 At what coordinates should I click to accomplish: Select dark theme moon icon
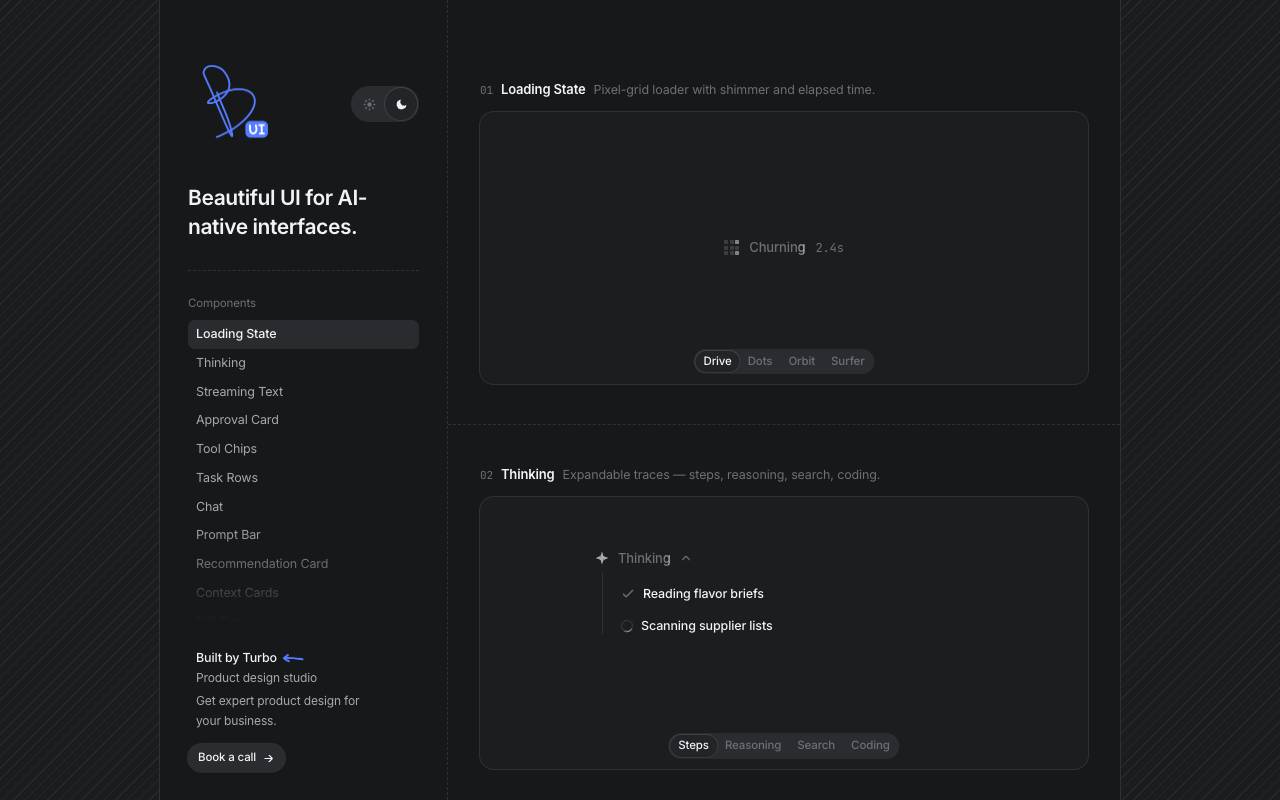click(x=401, y=104)
